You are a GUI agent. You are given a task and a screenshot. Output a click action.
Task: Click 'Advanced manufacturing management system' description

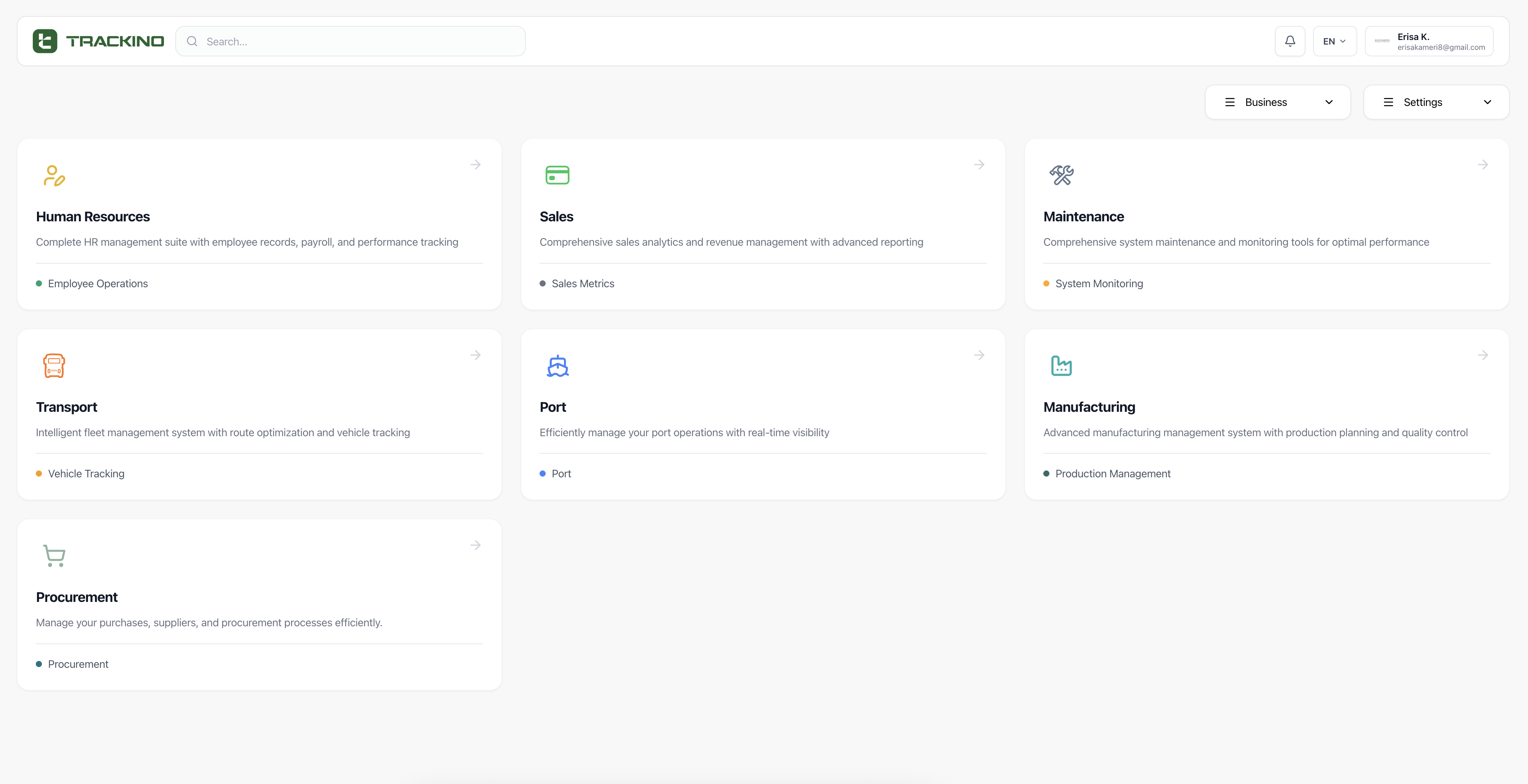click(1255, 432)
